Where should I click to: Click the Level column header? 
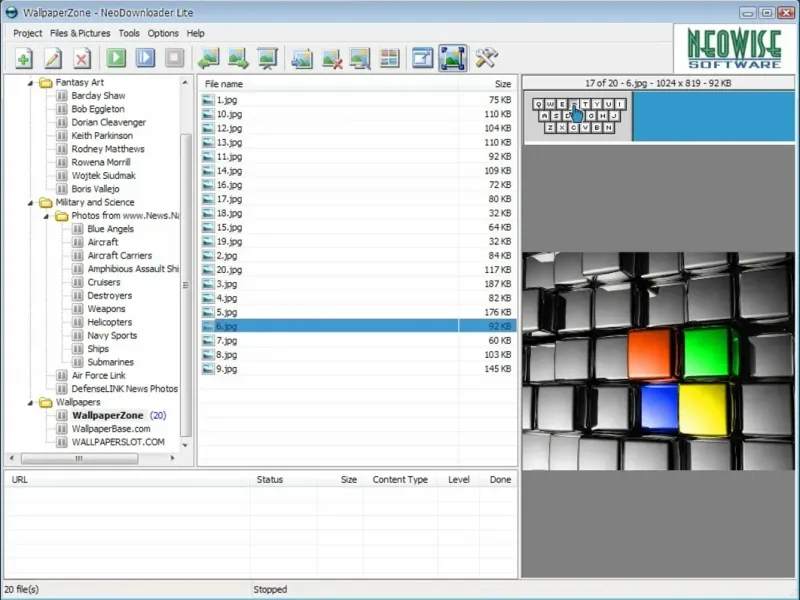pos(459,480)
